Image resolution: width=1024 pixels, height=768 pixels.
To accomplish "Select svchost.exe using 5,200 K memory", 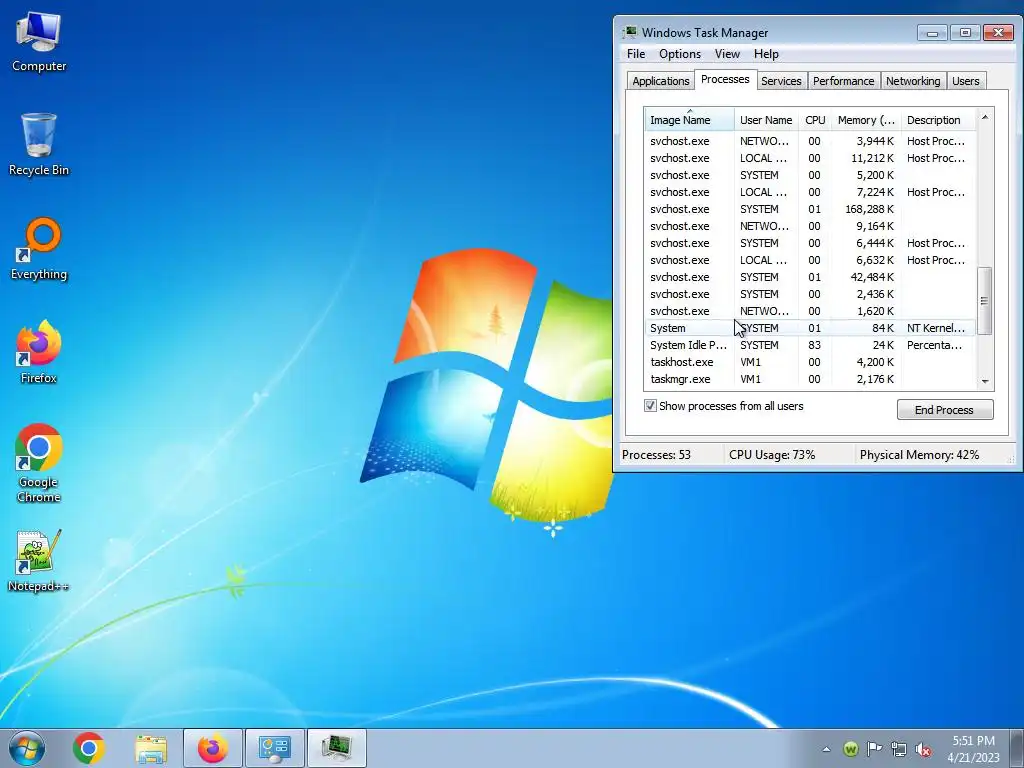I will click(810, 175).
